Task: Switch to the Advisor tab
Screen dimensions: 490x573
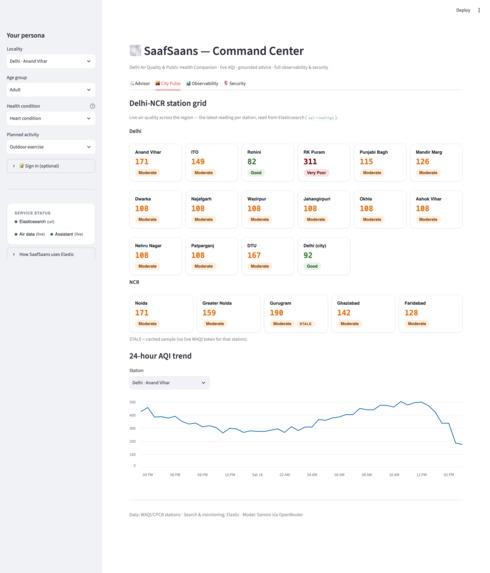Action: click(140, 83)
